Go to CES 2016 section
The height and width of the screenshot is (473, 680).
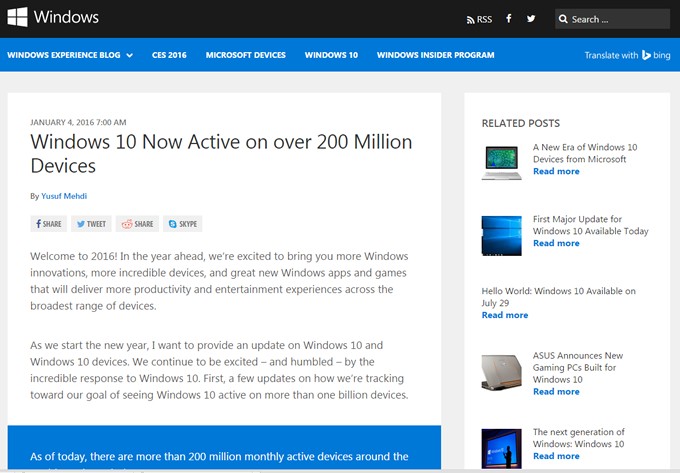(x=169, y=55)
